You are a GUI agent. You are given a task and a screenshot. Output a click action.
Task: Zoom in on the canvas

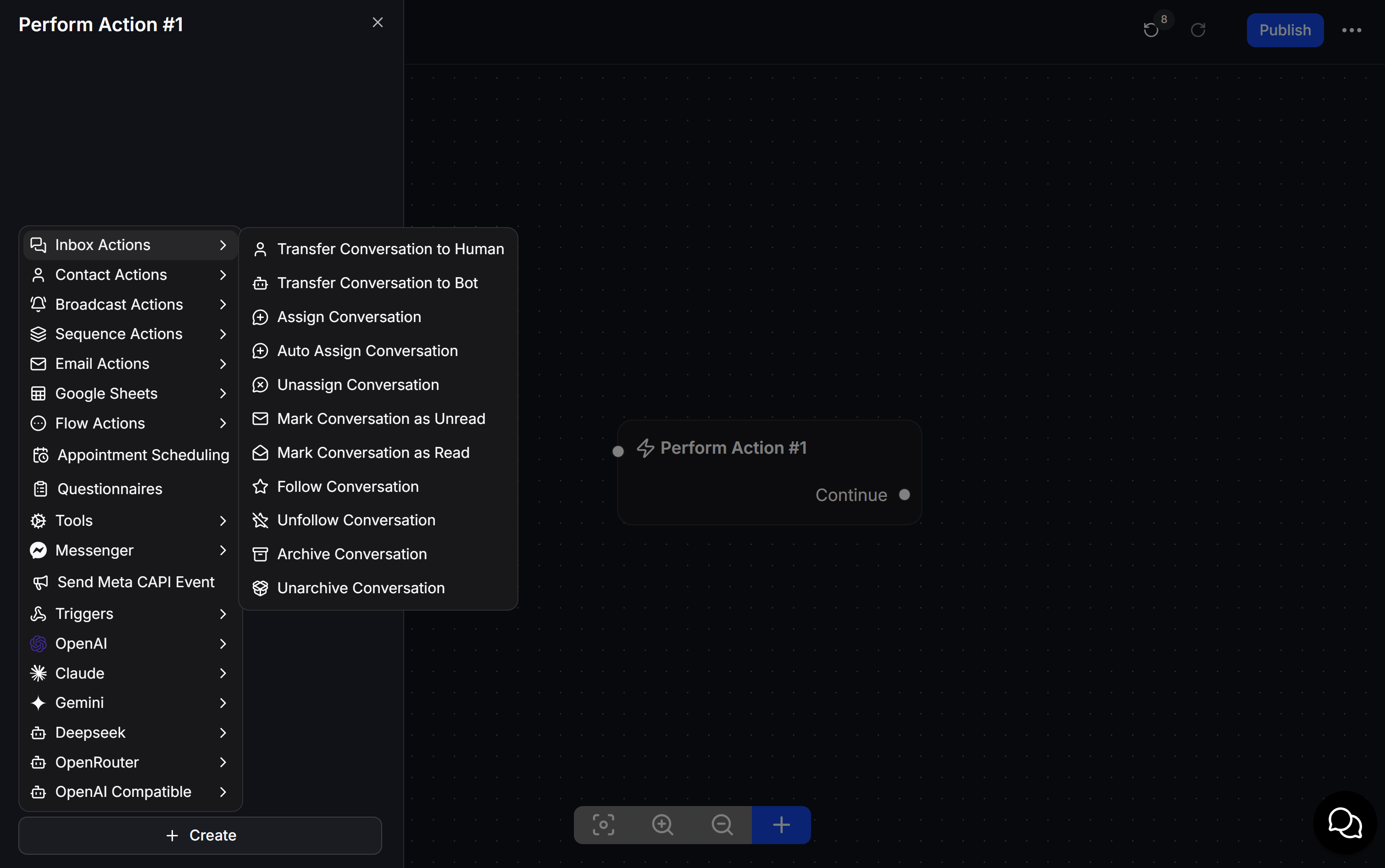[662, 825]
